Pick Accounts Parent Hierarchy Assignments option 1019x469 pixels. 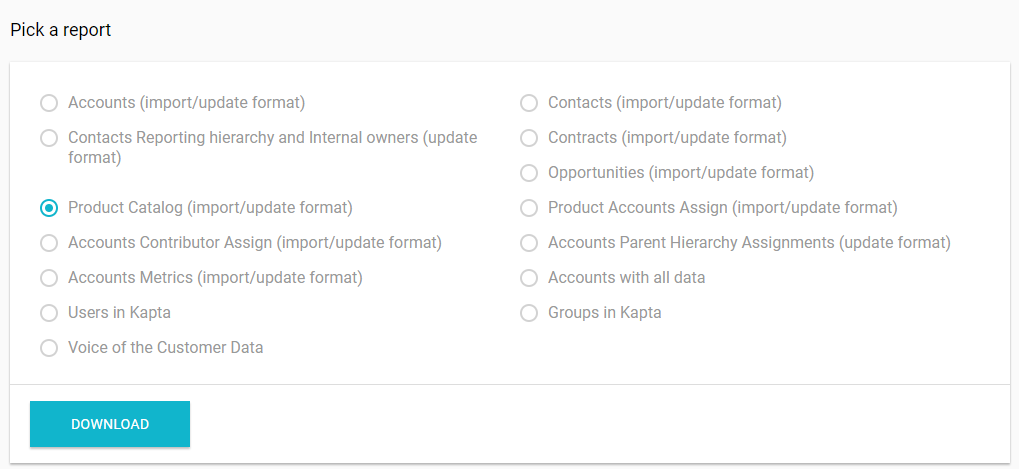coord(529,243)
